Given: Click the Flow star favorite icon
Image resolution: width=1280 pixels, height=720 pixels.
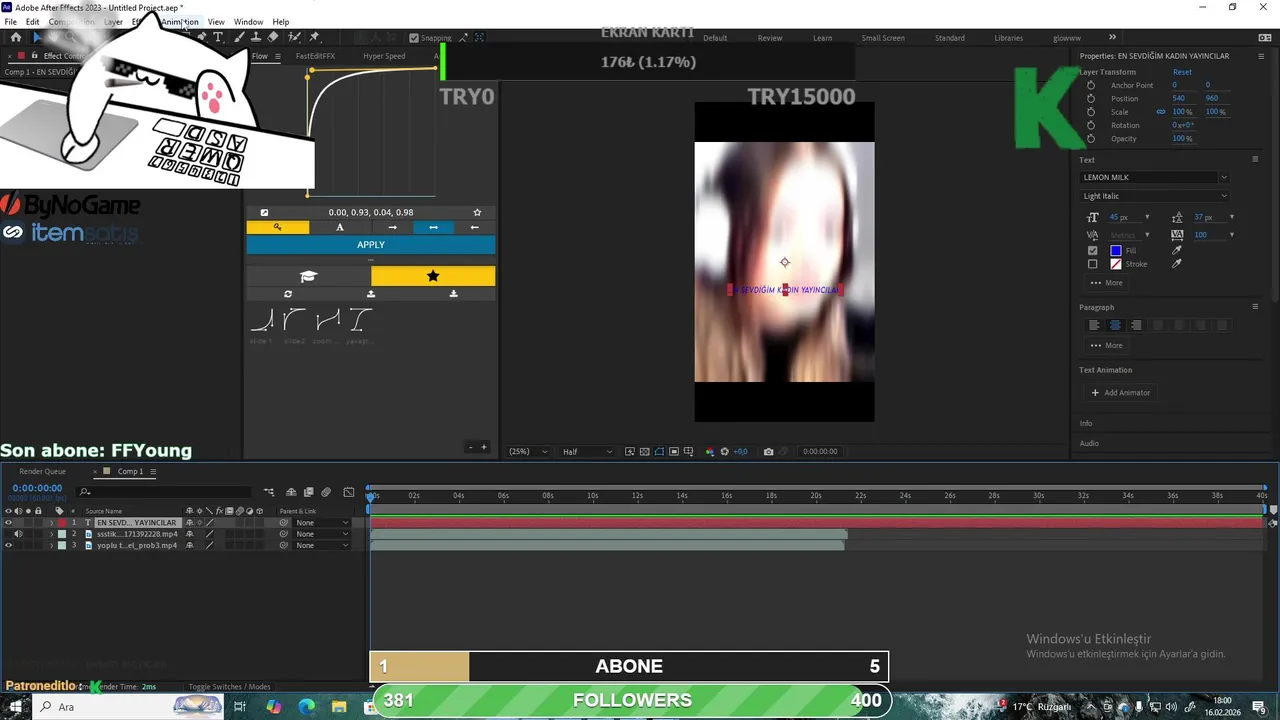Looking at the screenshot, I should point(477,212).
